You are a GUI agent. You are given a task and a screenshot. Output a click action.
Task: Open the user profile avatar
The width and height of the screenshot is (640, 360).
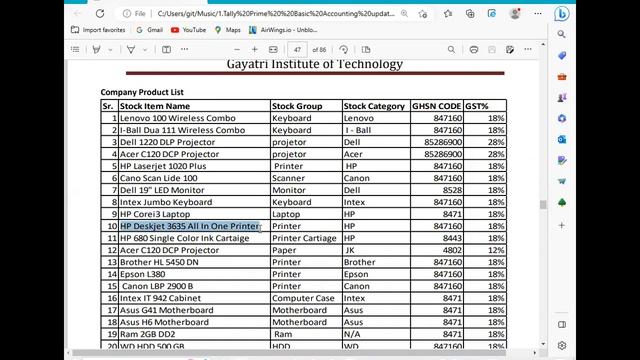515,13
